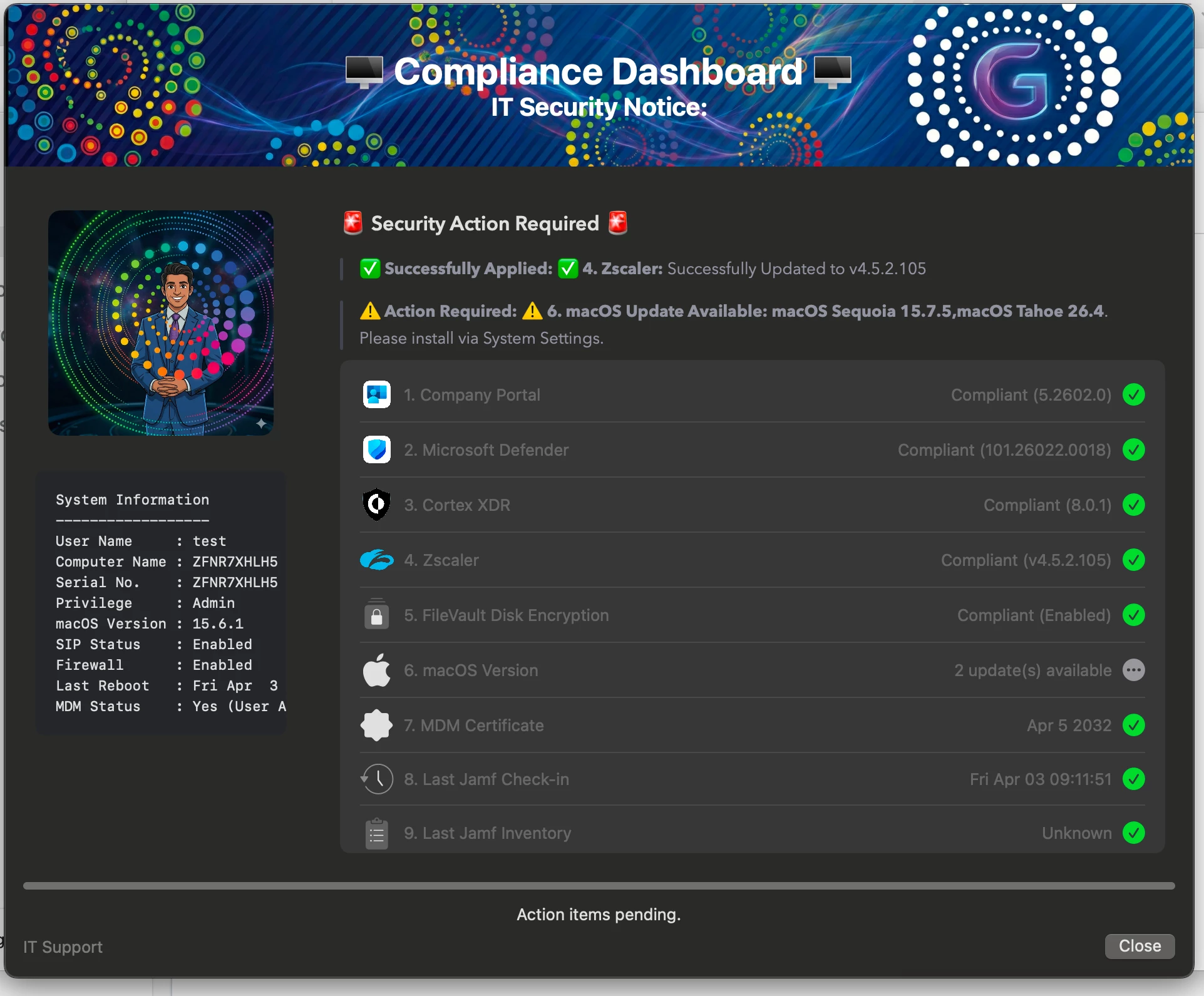Click the user avatar illustration

point(161,323)
